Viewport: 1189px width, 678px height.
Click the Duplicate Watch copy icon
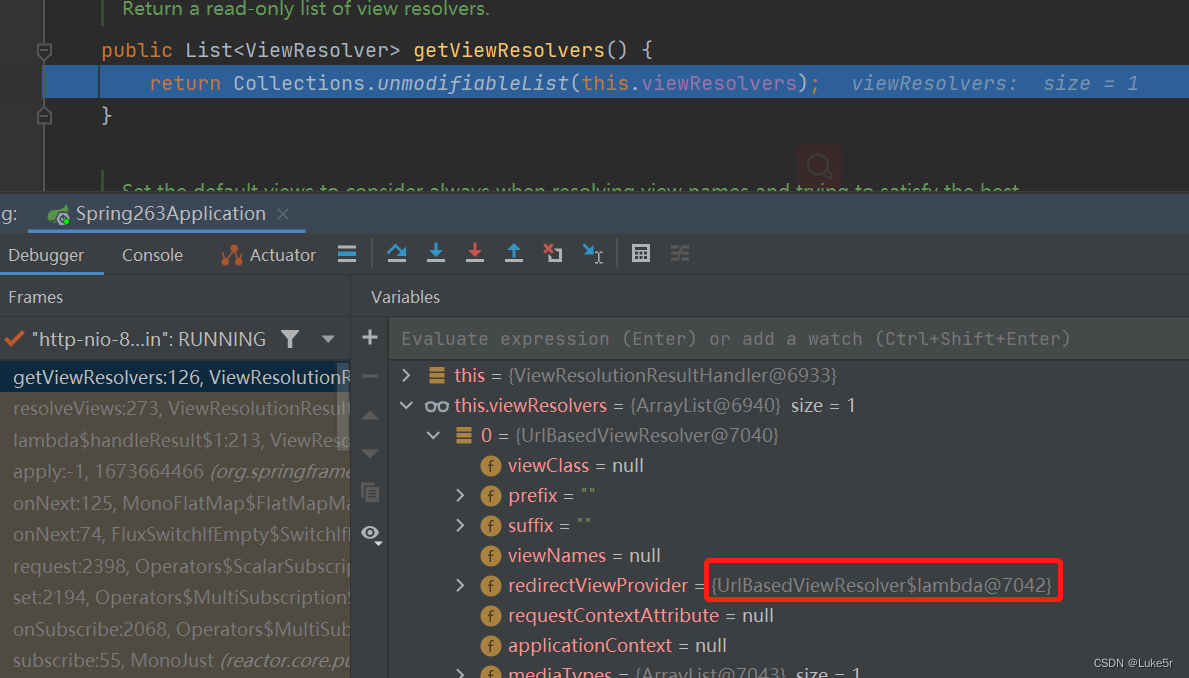(370, 493)
